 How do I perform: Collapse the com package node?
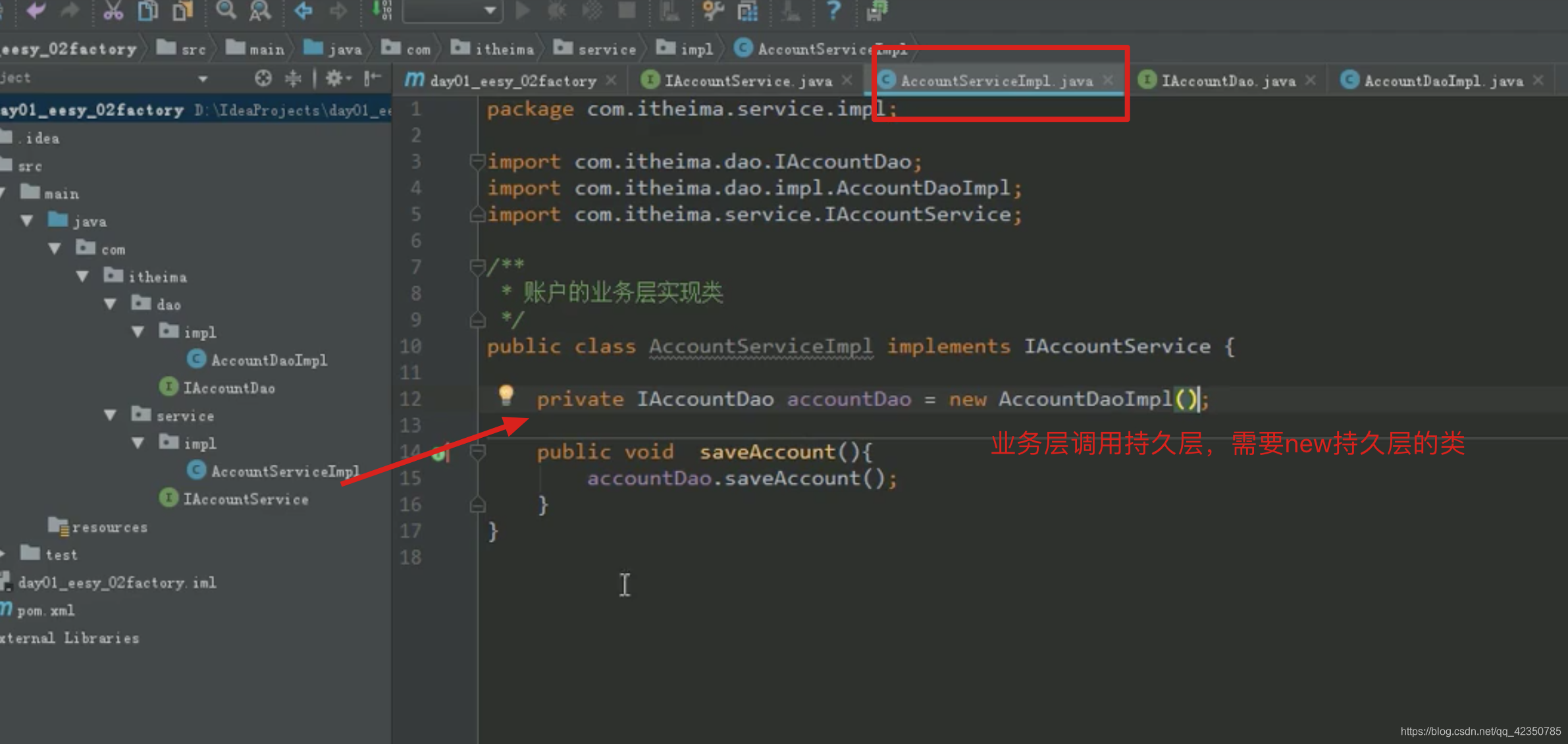click(55, 249)
